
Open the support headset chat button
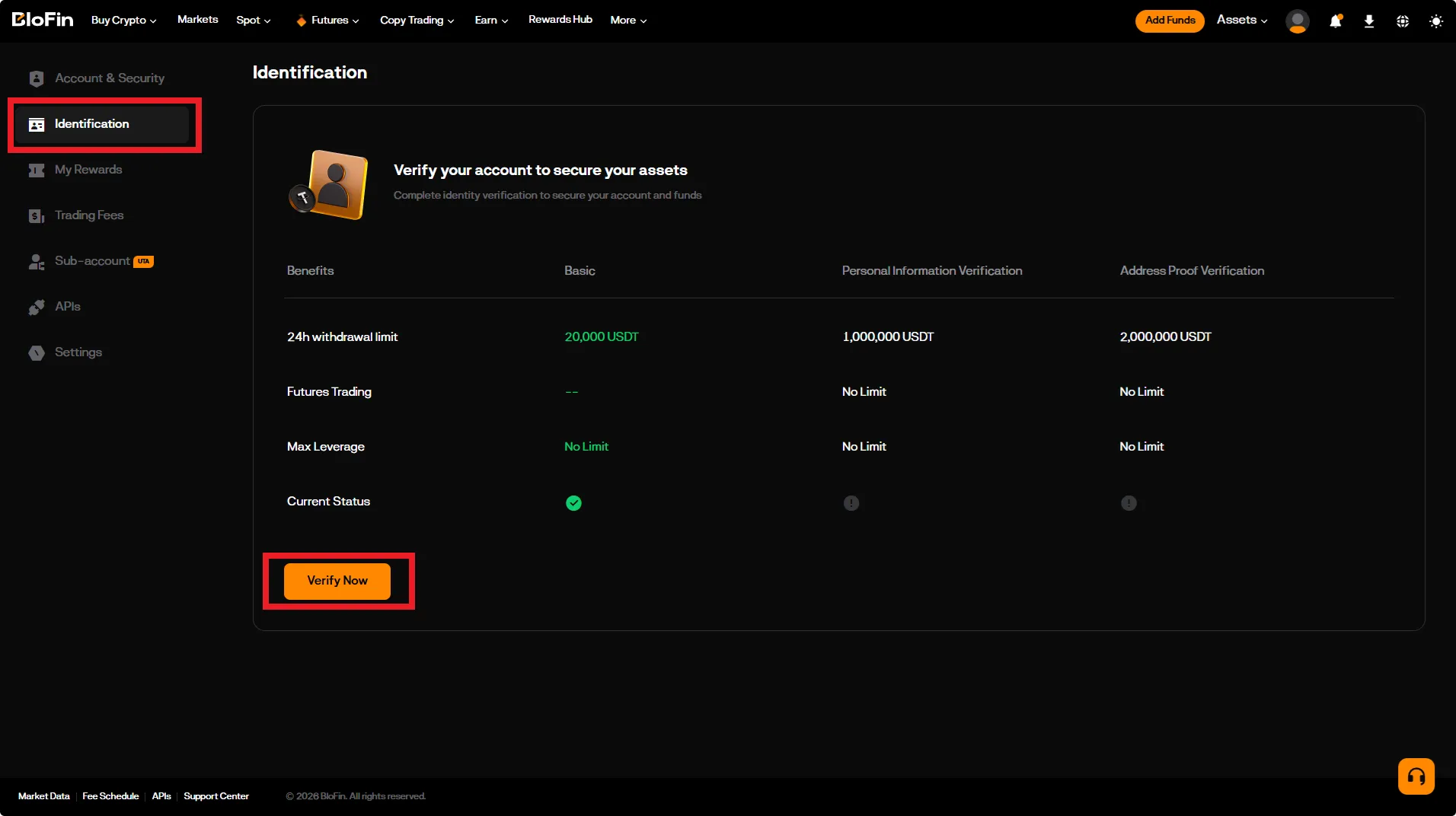(1416, 776)
